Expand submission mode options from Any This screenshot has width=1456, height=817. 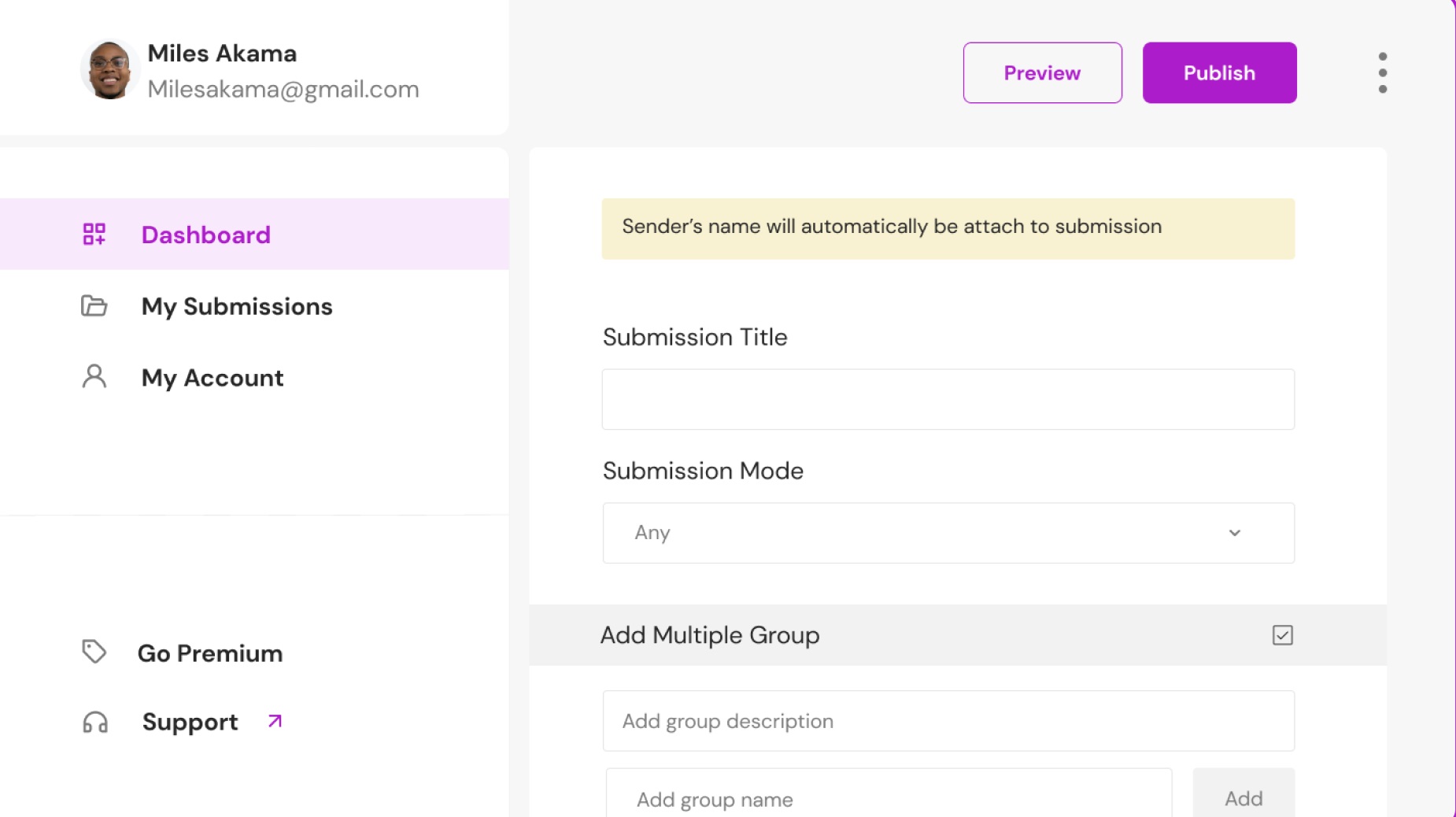948,533
